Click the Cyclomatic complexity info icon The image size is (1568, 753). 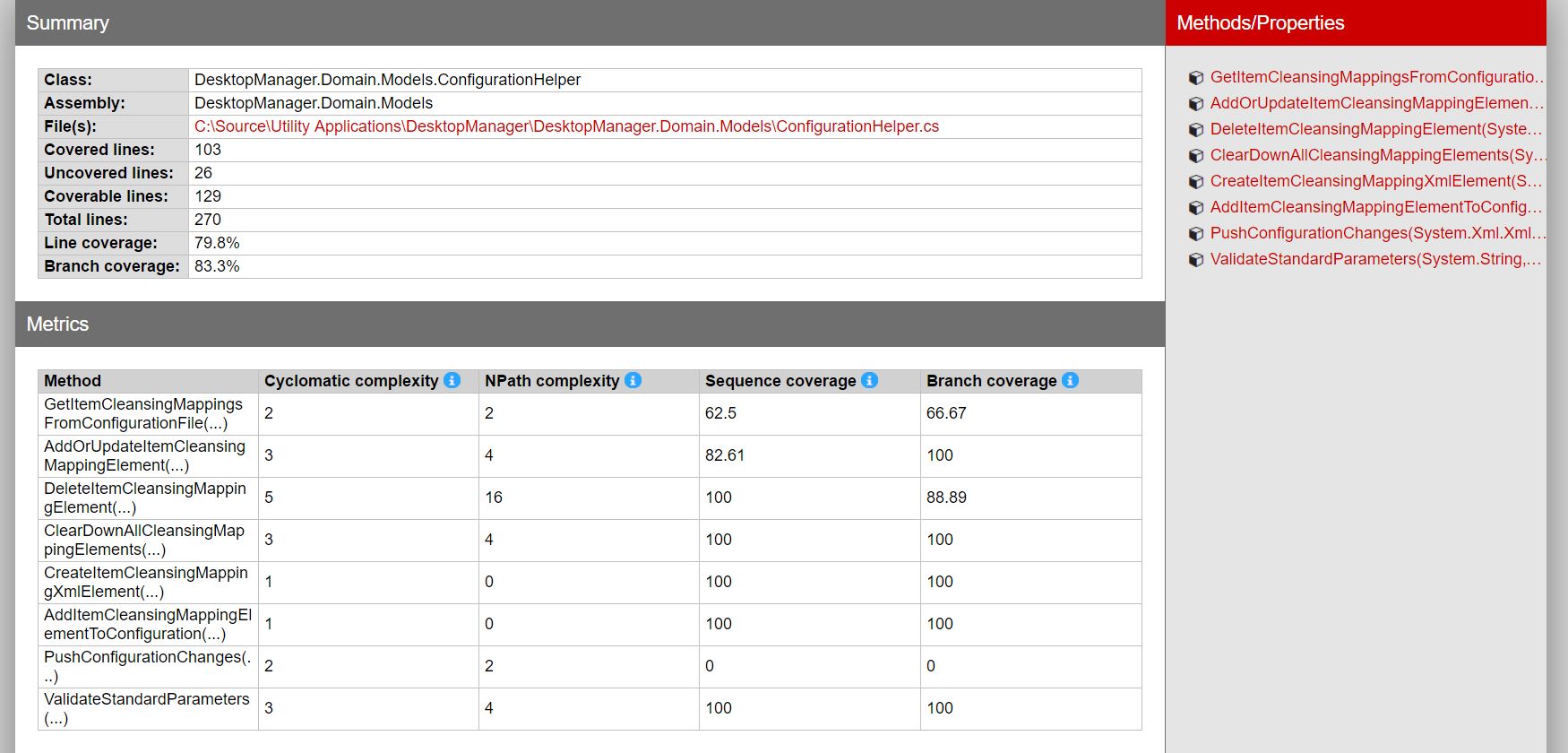pos(452,380)
